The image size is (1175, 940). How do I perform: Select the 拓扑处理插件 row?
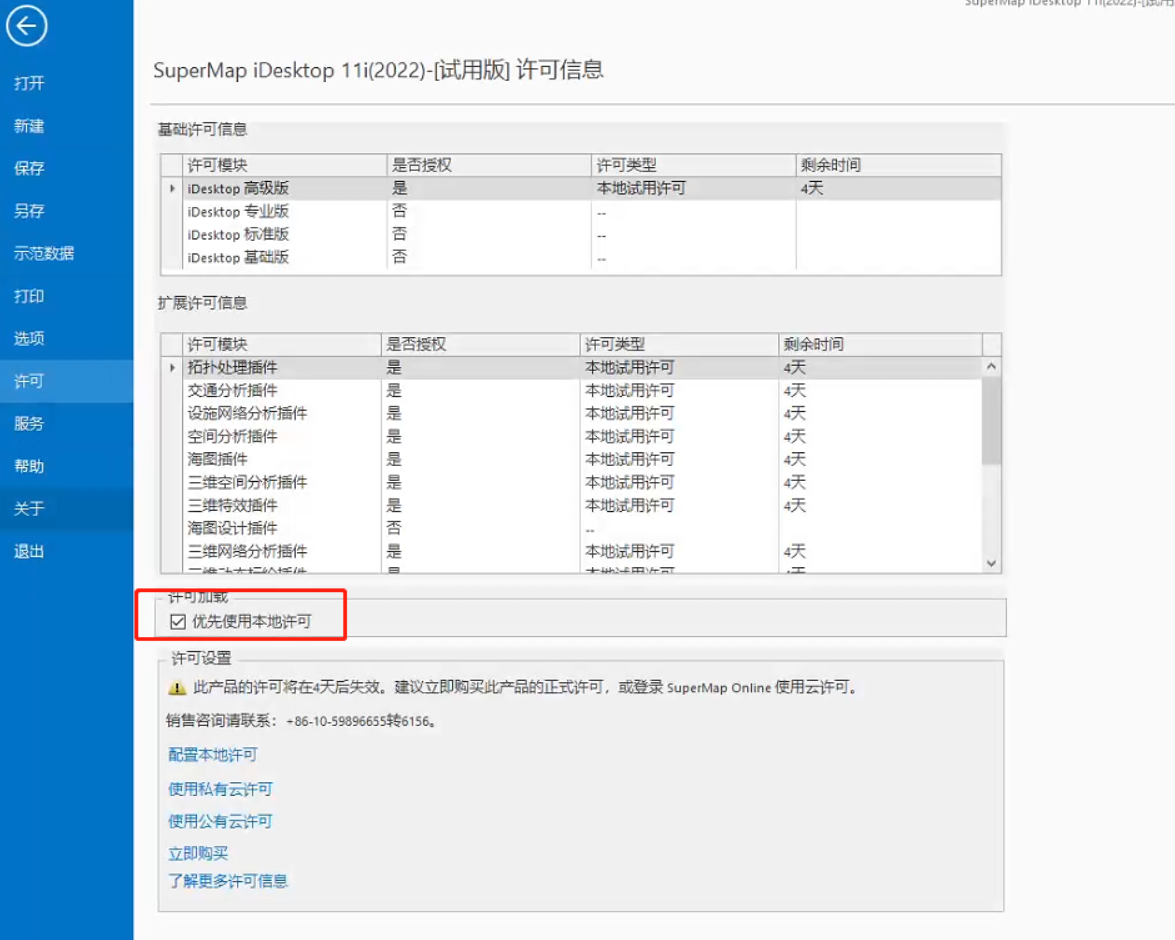pyautogui.click(x=571, y=367)
